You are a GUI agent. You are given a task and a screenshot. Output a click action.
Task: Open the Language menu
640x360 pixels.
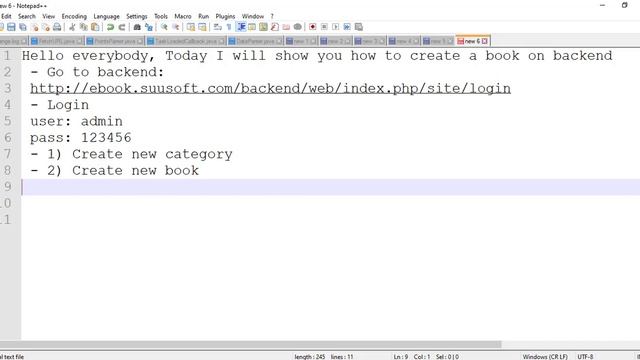107,16
